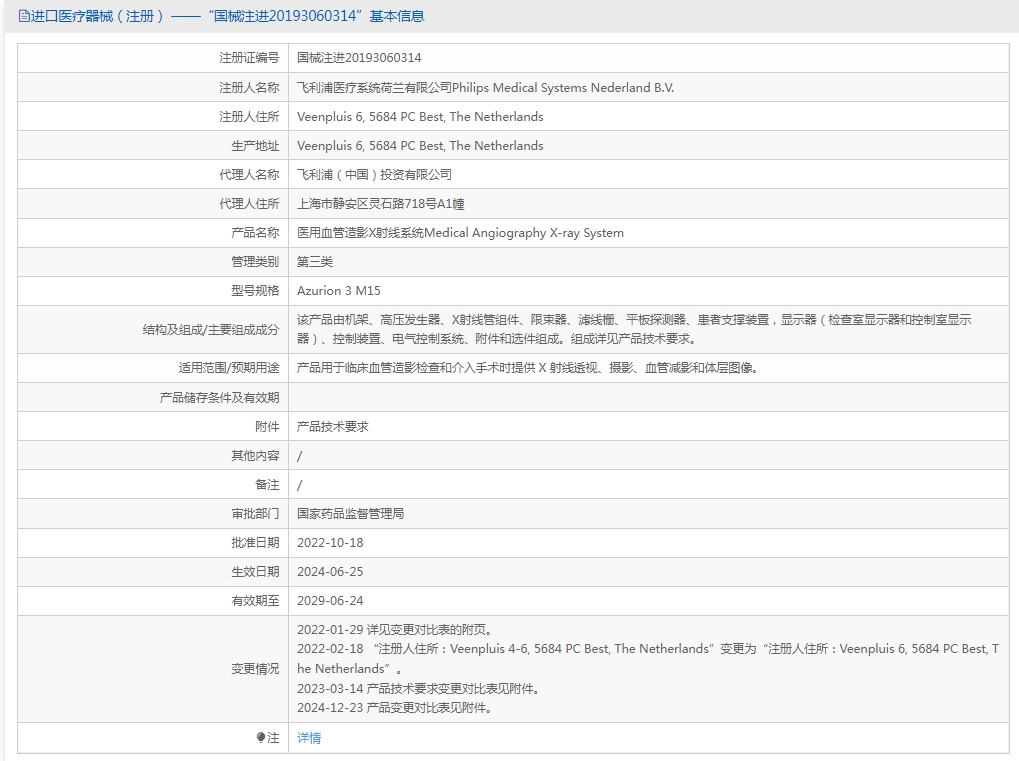The height and width of the screenshot is (761, 1019).
Task: Click change entry 2023-03-14 产品技术要求变更
Action: click(x=419, y=688)
